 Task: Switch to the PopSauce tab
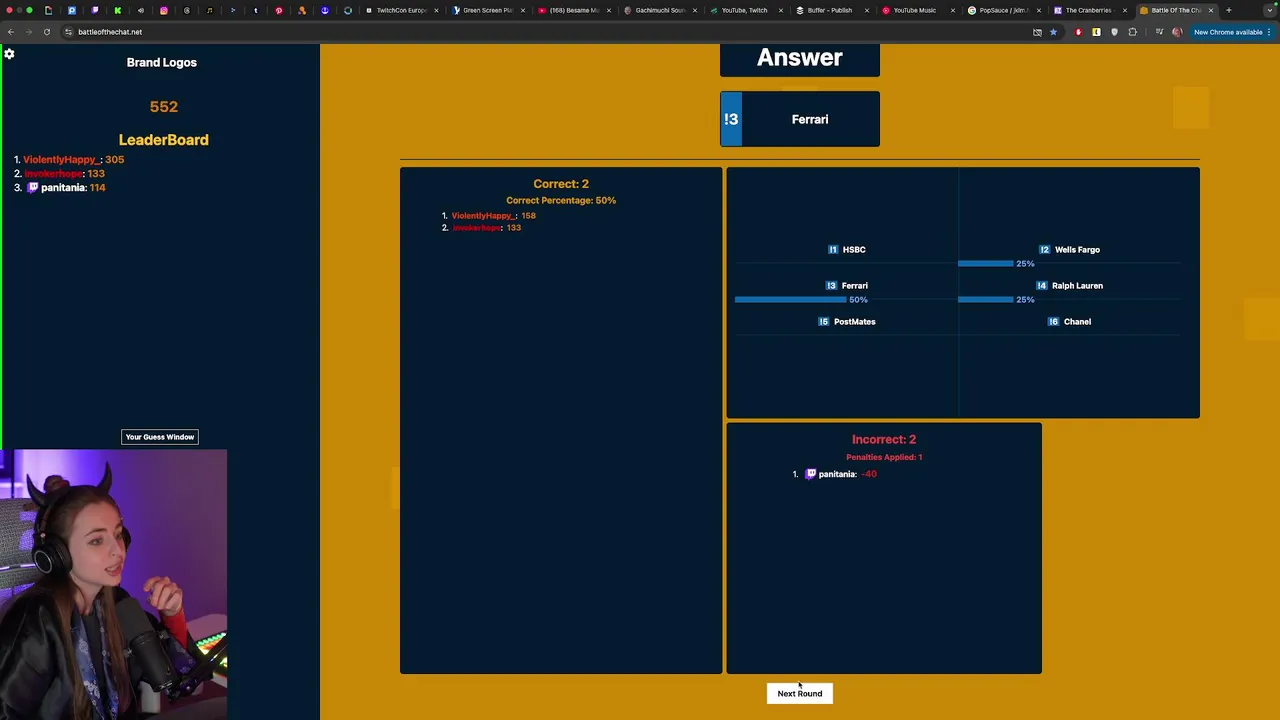(x=1004, y=10)
